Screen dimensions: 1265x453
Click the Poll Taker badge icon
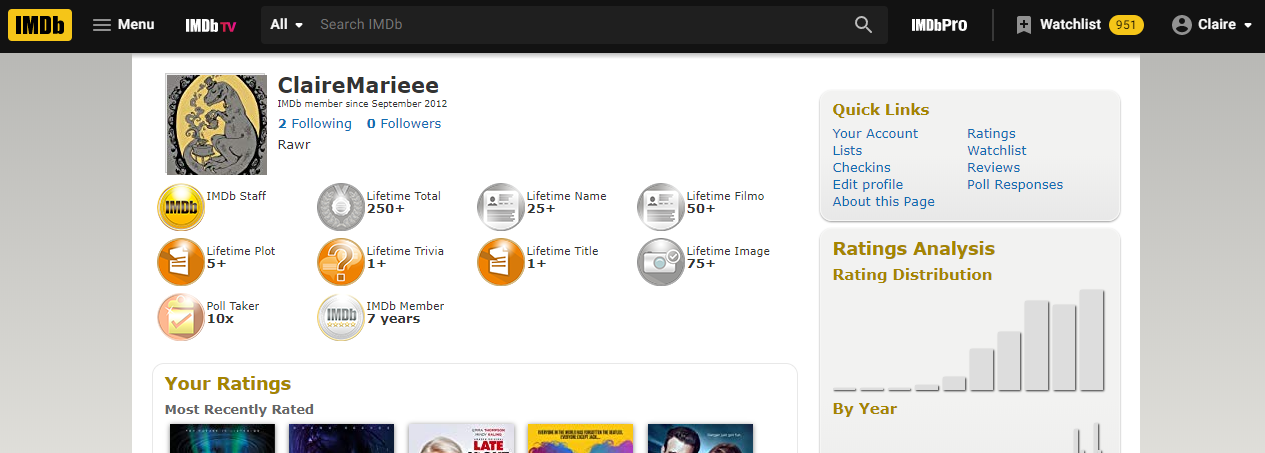click(181, 317)
